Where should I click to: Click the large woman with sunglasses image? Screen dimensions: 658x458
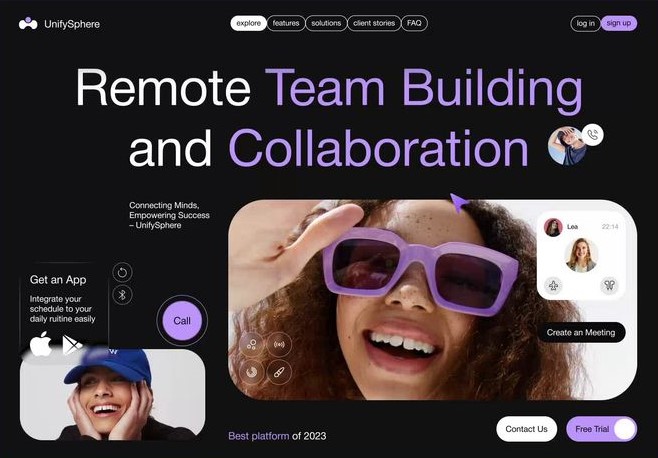(x=432, y=300)
